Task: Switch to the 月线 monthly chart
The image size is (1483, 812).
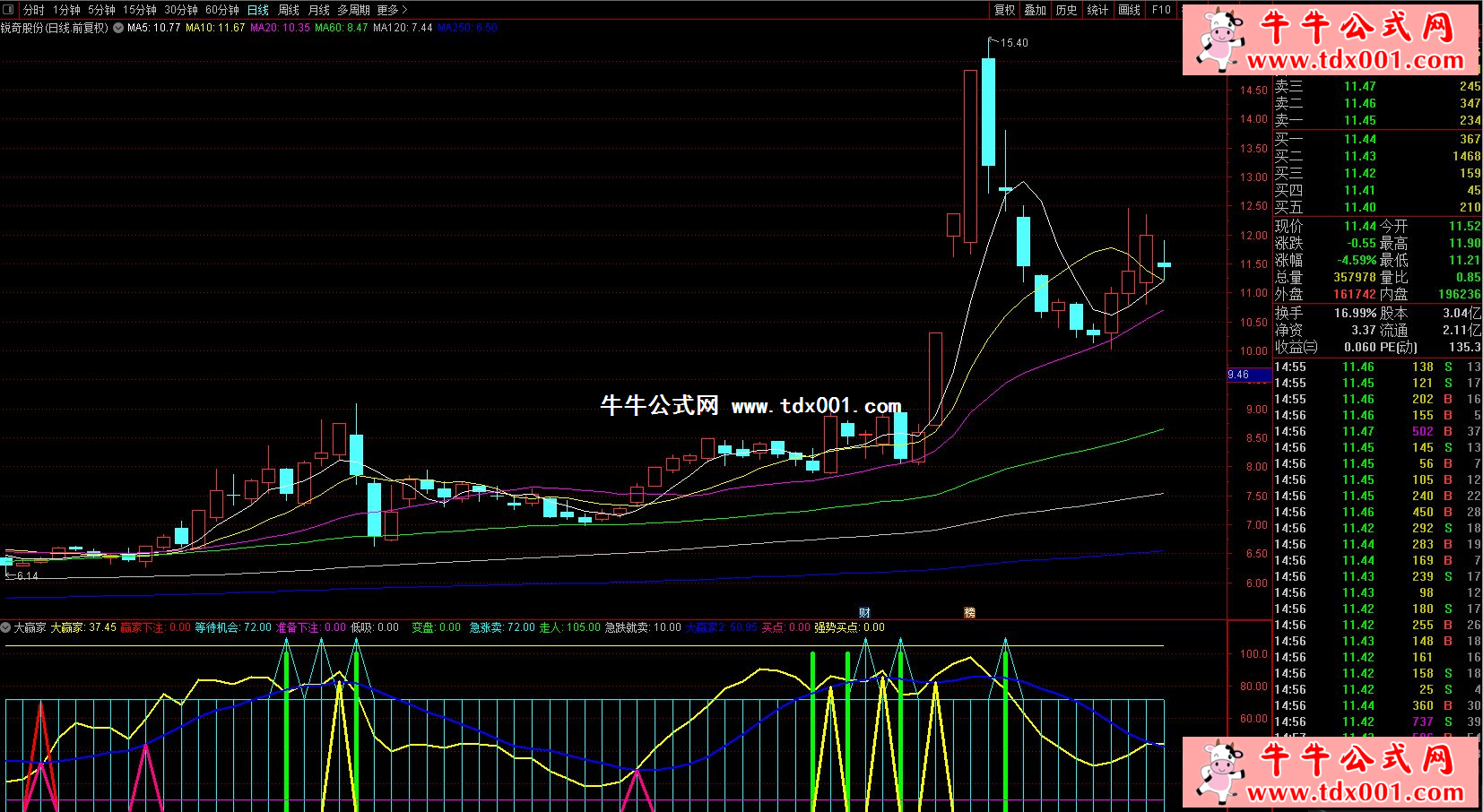Action: tap(319, 10)
